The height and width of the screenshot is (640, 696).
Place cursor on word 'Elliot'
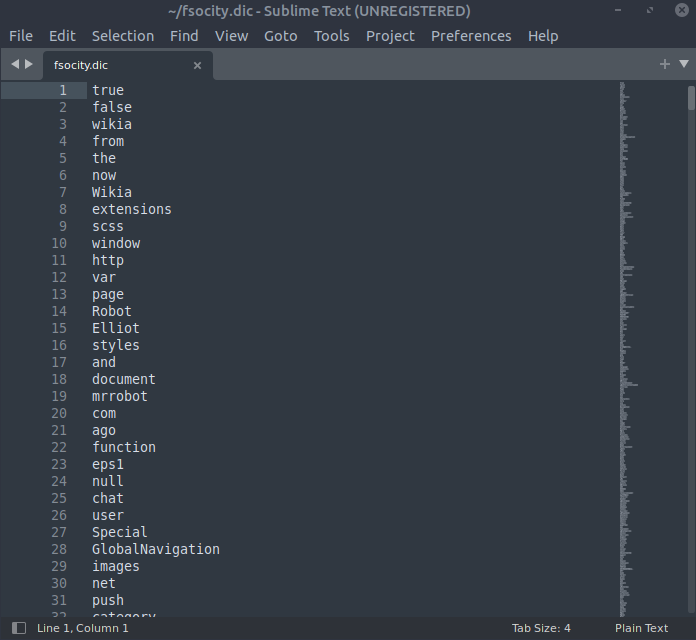[x=116, y=328]
